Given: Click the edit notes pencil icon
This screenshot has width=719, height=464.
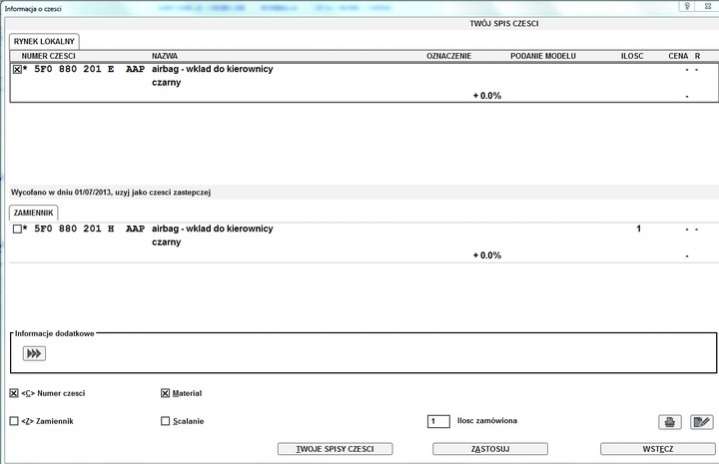Looking at the screenshot, I should (x=701, y=422).
